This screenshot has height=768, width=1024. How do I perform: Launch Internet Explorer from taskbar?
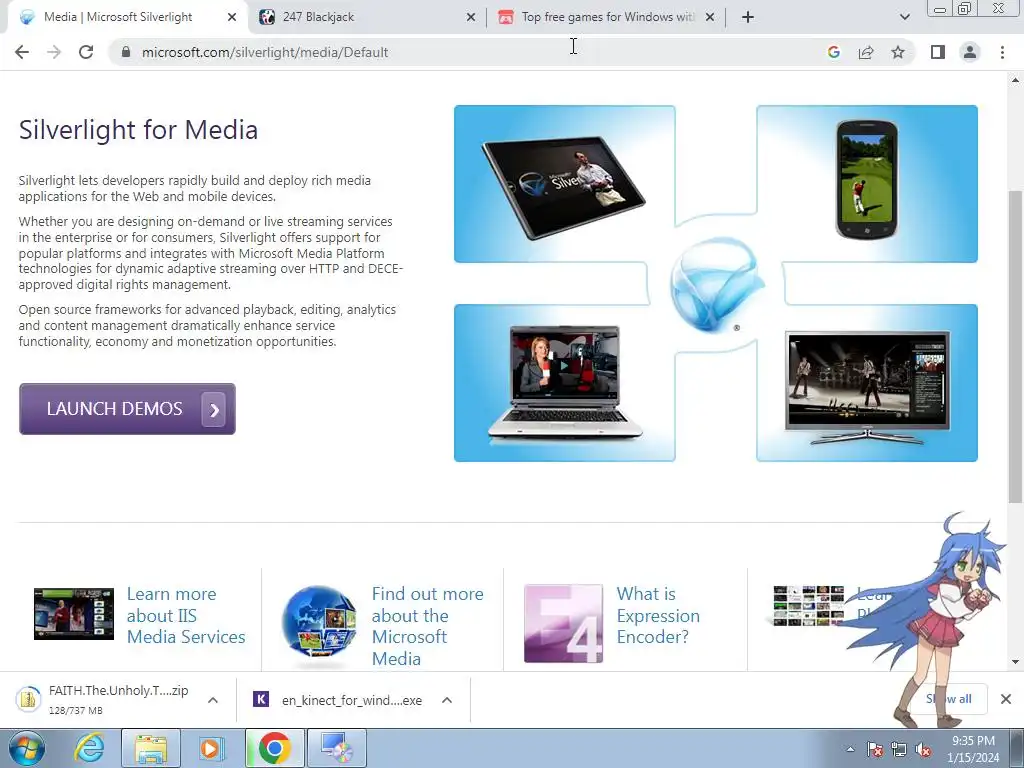click(x=89, y=748)
